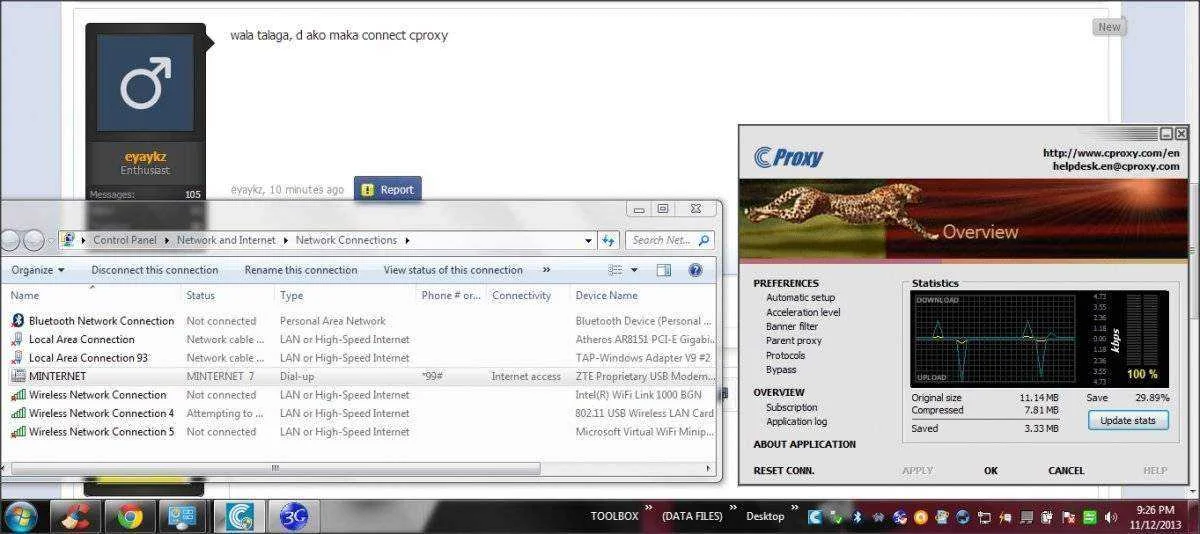This screenshot has height=534, width=1200.
Task: Open Subscription under OVERVIEW
Action: 791,407
